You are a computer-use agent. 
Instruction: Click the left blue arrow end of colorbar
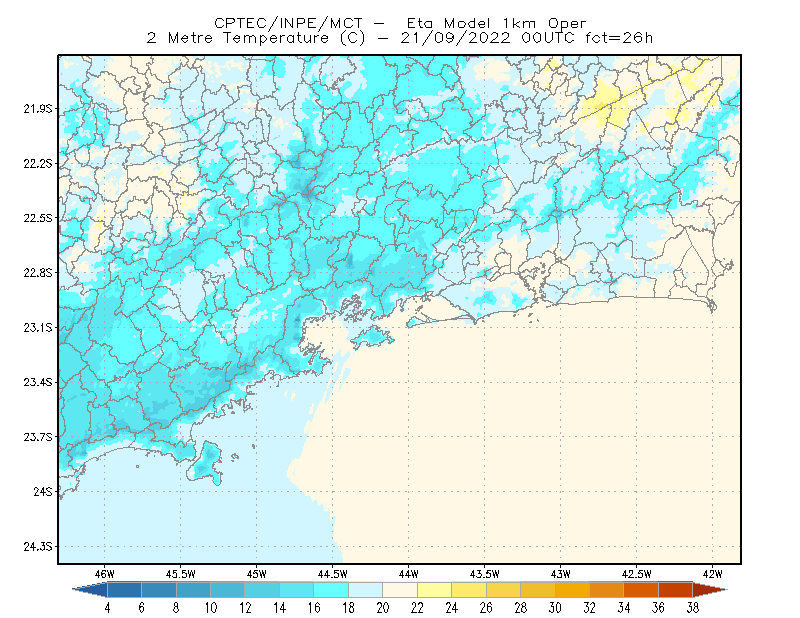[90, 590]
